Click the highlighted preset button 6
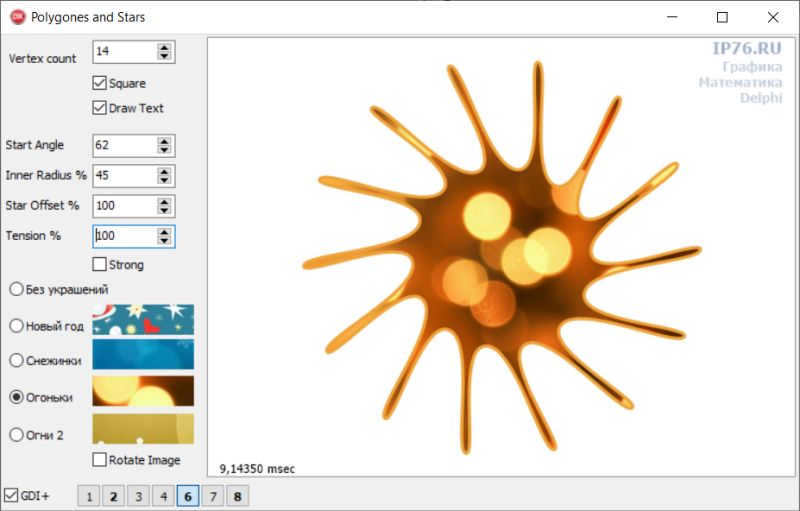800x511 pixels. click(x=188, y=496)
